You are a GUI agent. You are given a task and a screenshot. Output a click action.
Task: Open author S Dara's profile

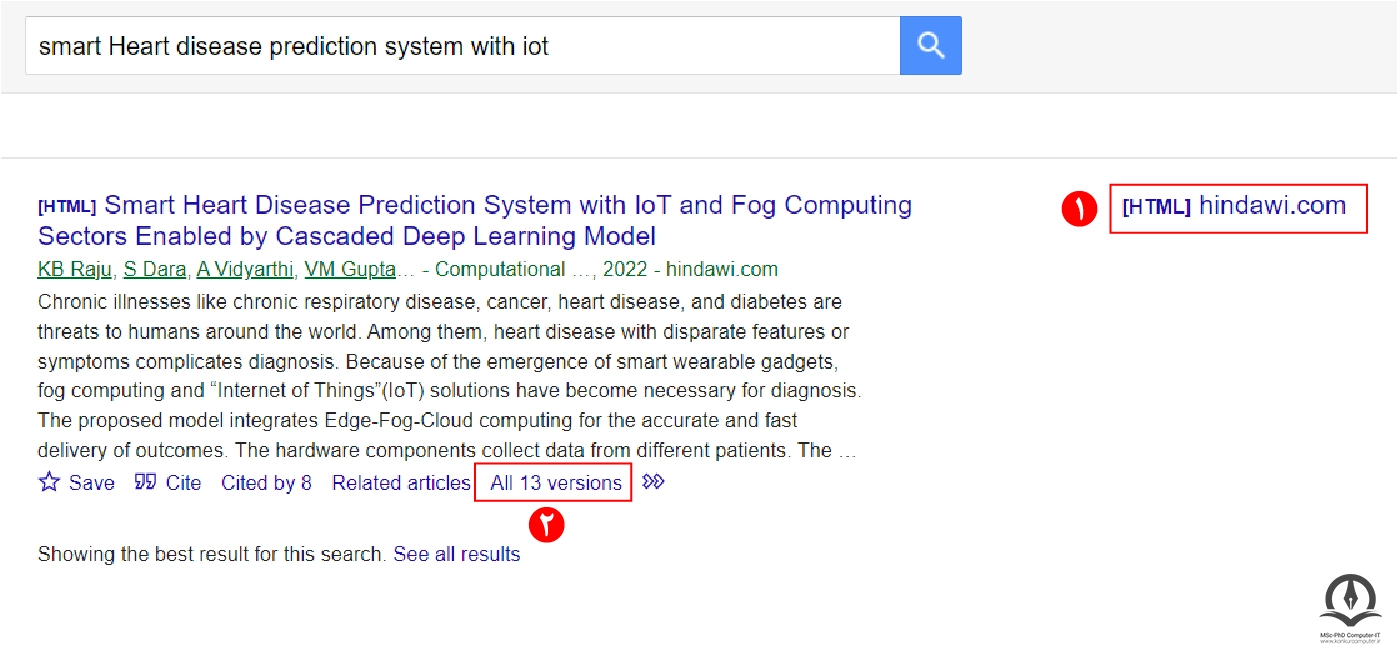pos(154,269)
